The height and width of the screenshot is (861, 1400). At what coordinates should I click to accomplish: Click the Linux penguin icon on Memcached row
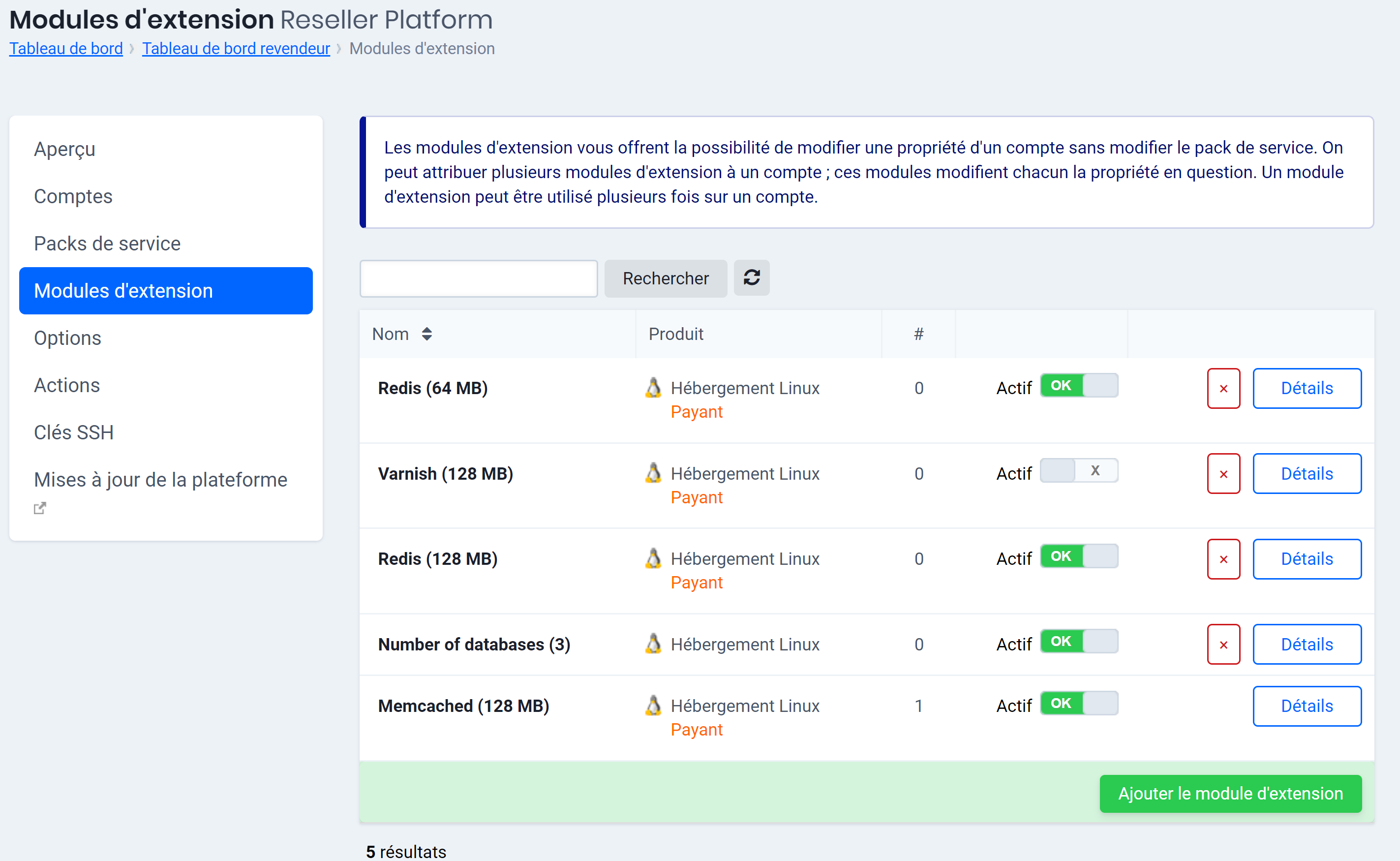[x=654, y=706]
